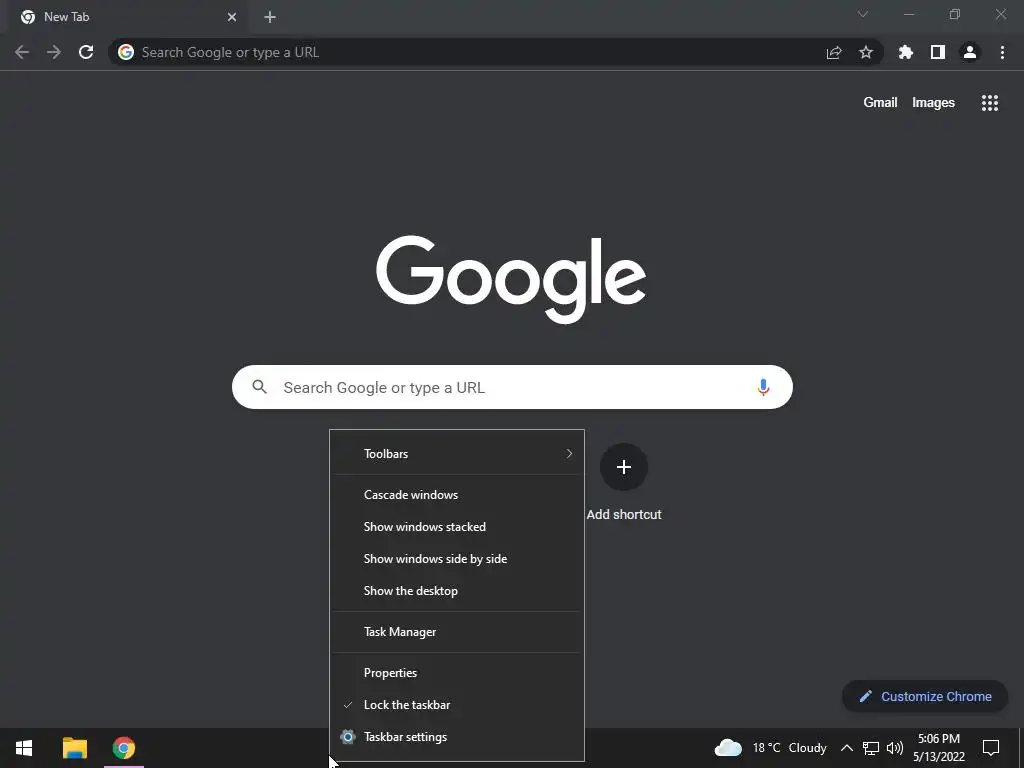The image size is (1024, 768).
Task: Click the Chrome icon in the taskbar
Action: click(x=123, y=748)
